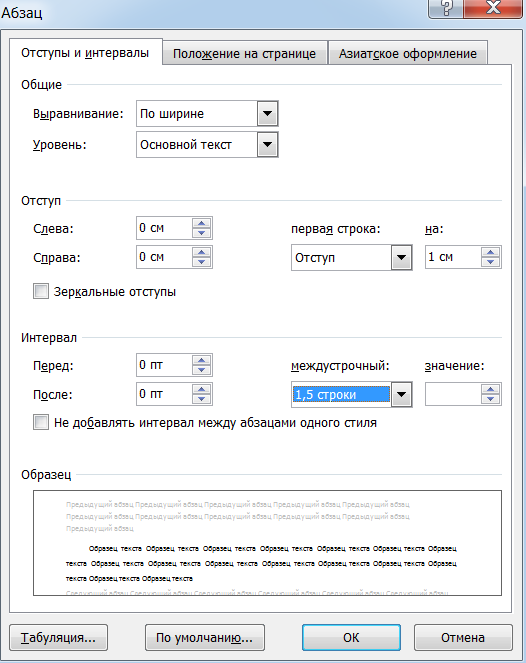
Task: Select the 1,5 строки spacing field
Action: click(x=351, y=395)
